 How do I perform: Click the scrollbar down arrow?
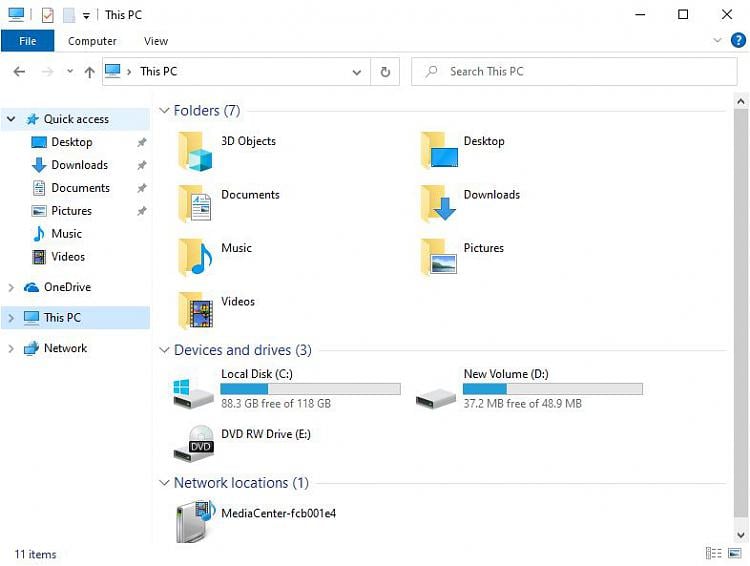pyautogui.click(x=740, y=535)
